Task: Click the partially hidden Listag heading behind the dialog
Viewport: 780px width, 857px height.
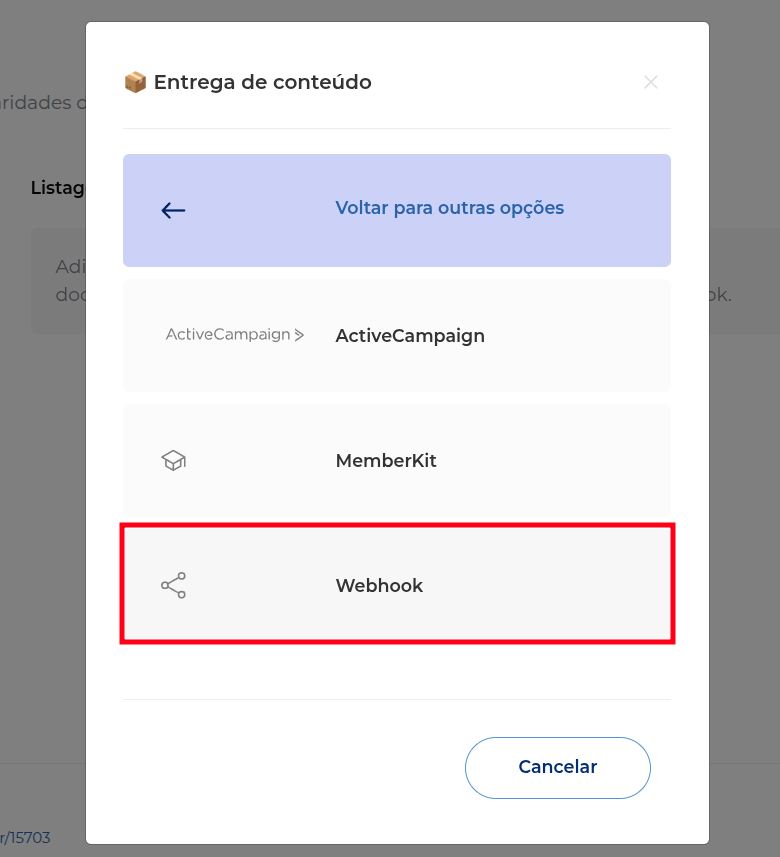Action: (58, 187)
